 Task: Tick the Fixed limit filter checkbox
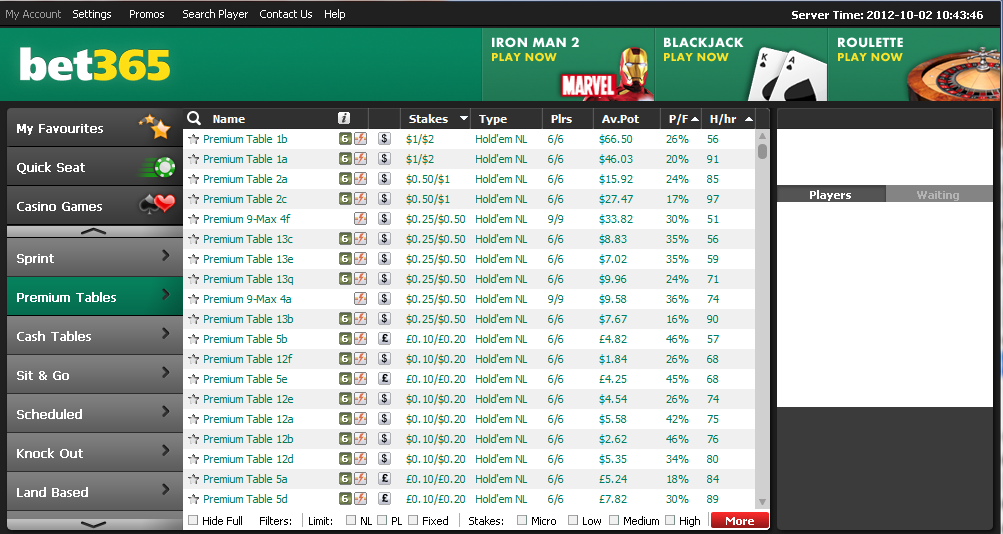coord(413,520)
